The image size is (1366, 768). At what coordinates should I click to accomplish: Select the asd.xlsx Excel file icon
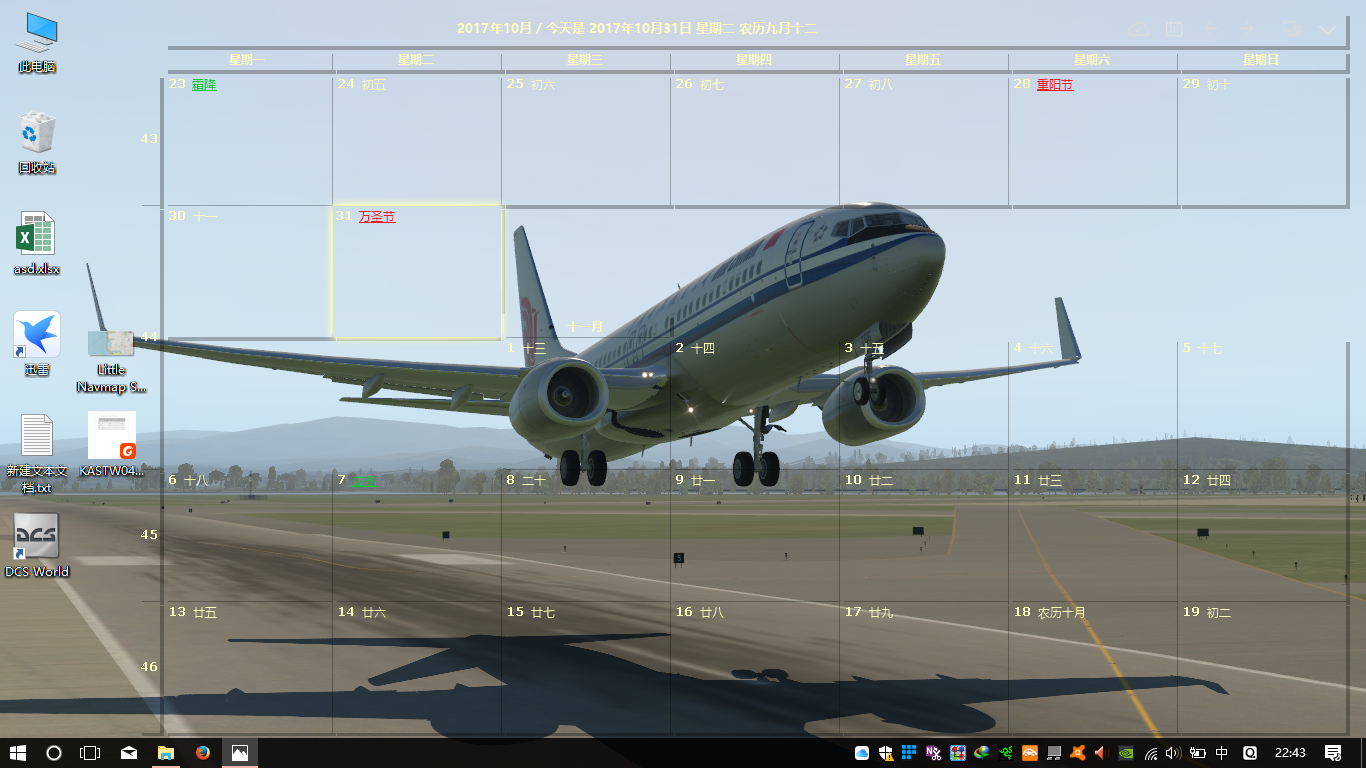[37, 243]
